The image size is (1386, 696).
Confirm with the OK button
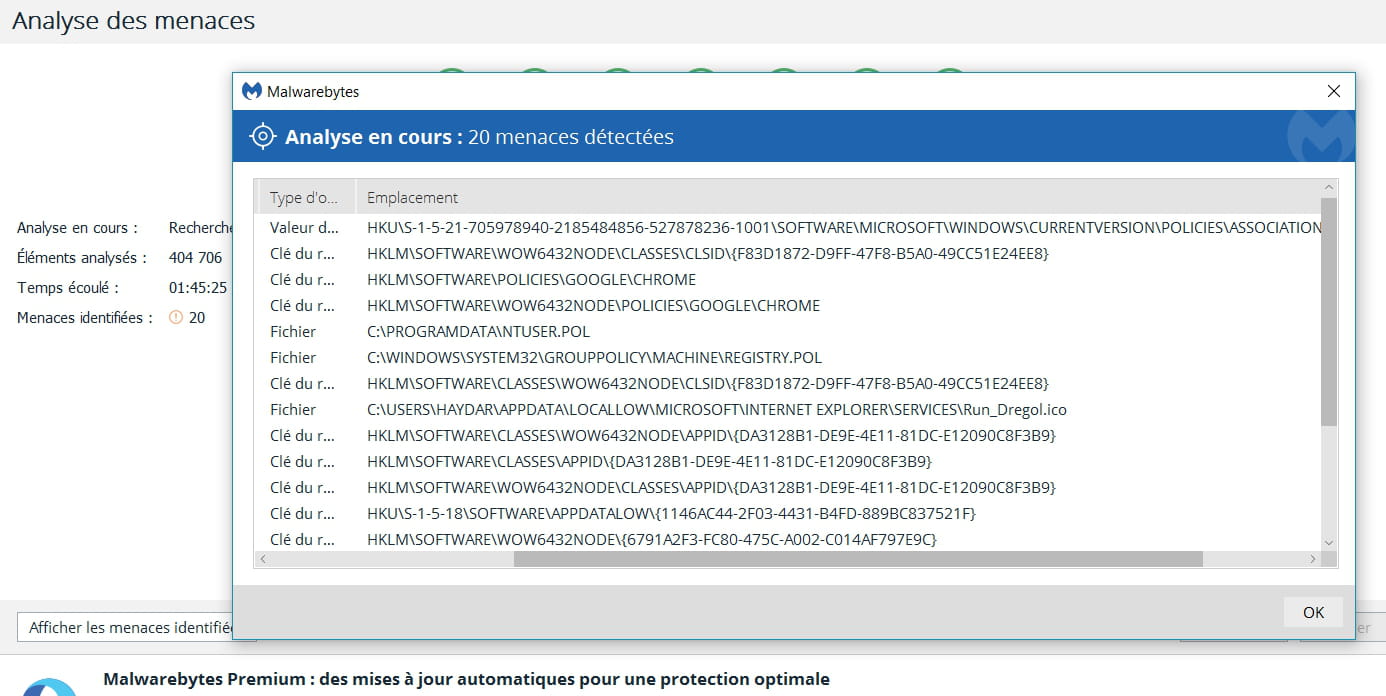pos(1314,612)
